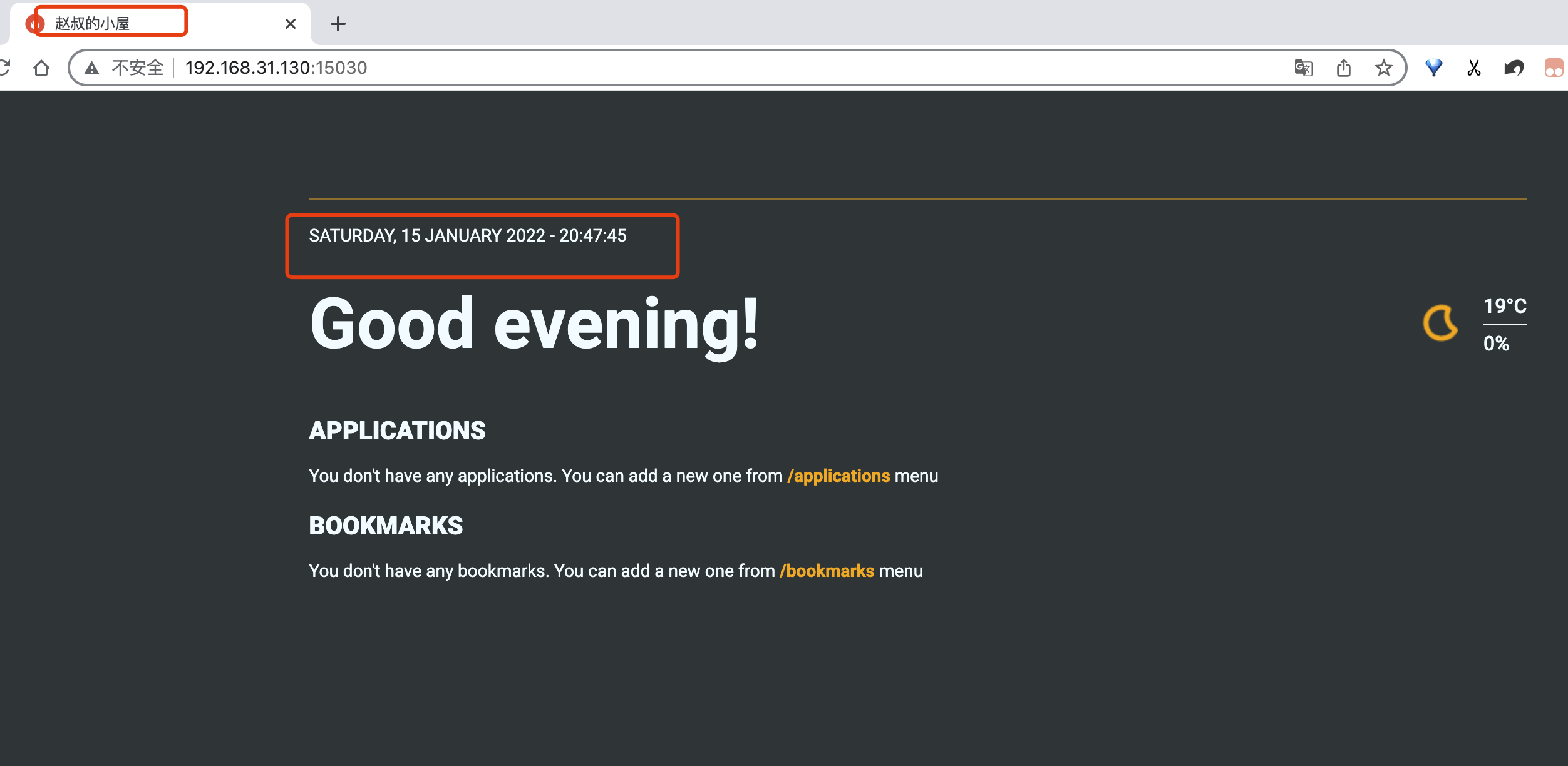The image size is (1568, 766).
Task: Open a new tab with plus button
Action: [x=338, y=24]
